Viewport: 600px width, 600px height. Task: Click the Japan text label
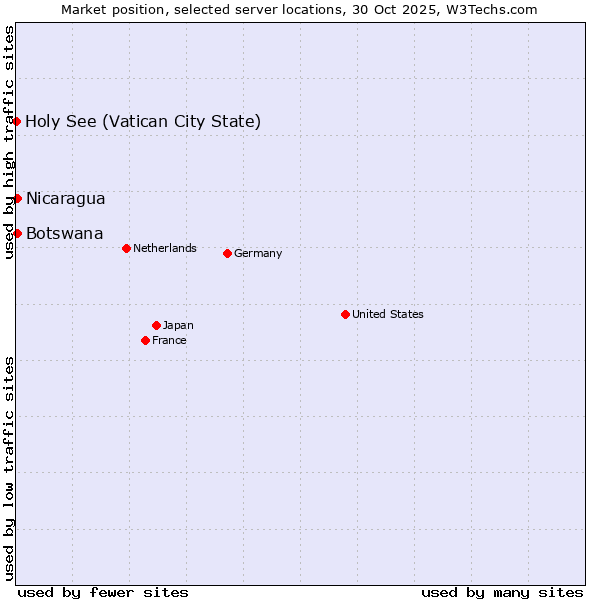(178, 325)
